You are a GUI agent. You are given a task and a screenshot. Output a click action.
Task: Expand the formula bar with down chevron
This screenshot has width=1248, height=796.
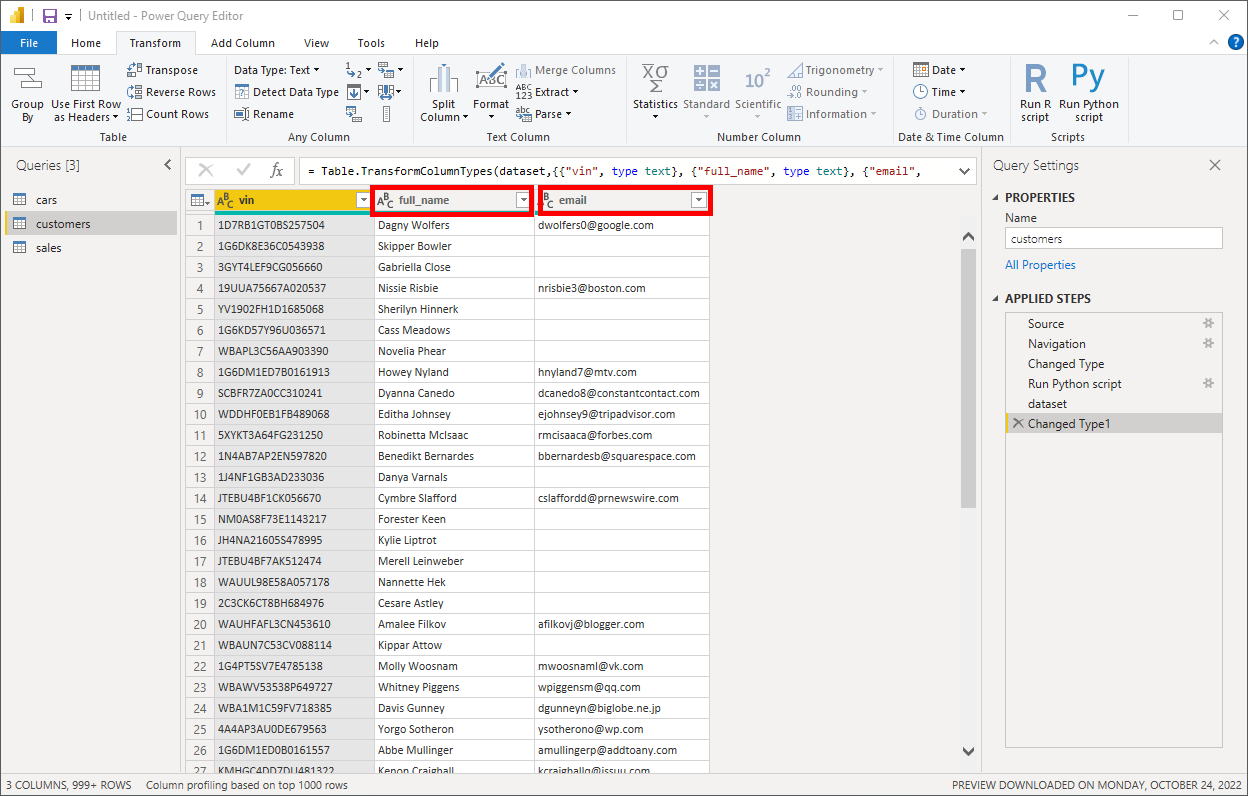(964, 171)
